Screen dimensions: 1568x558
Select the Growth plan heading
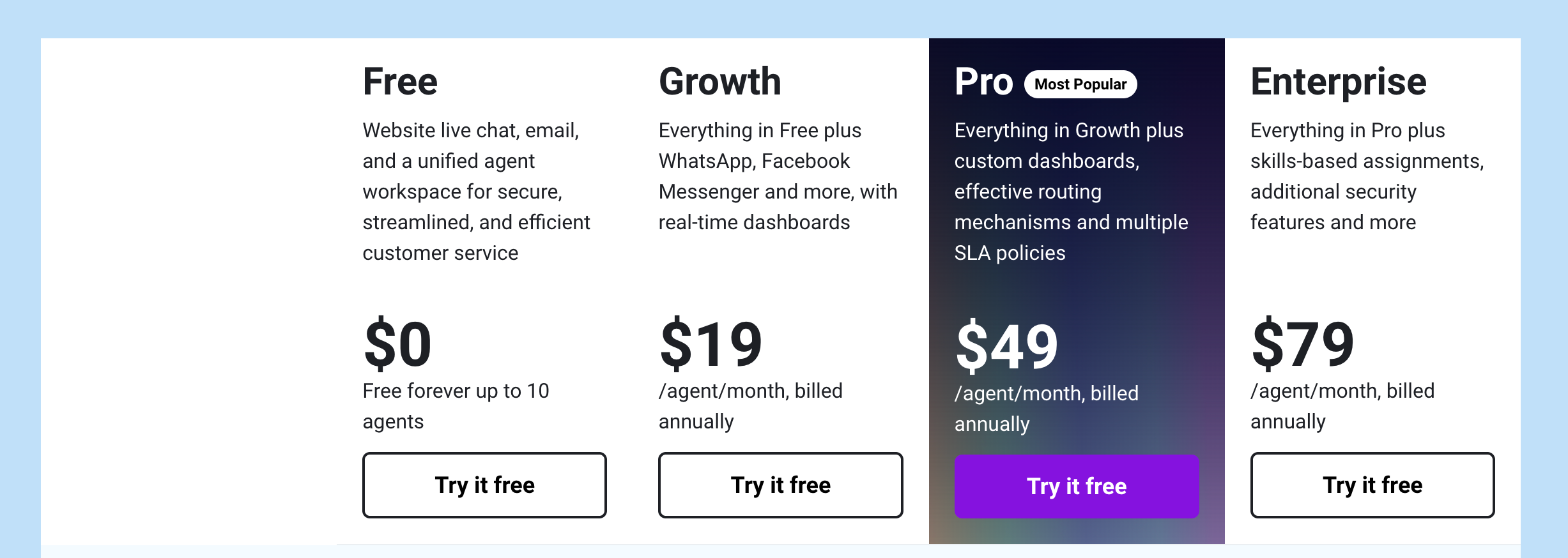(x=719, y=82)
